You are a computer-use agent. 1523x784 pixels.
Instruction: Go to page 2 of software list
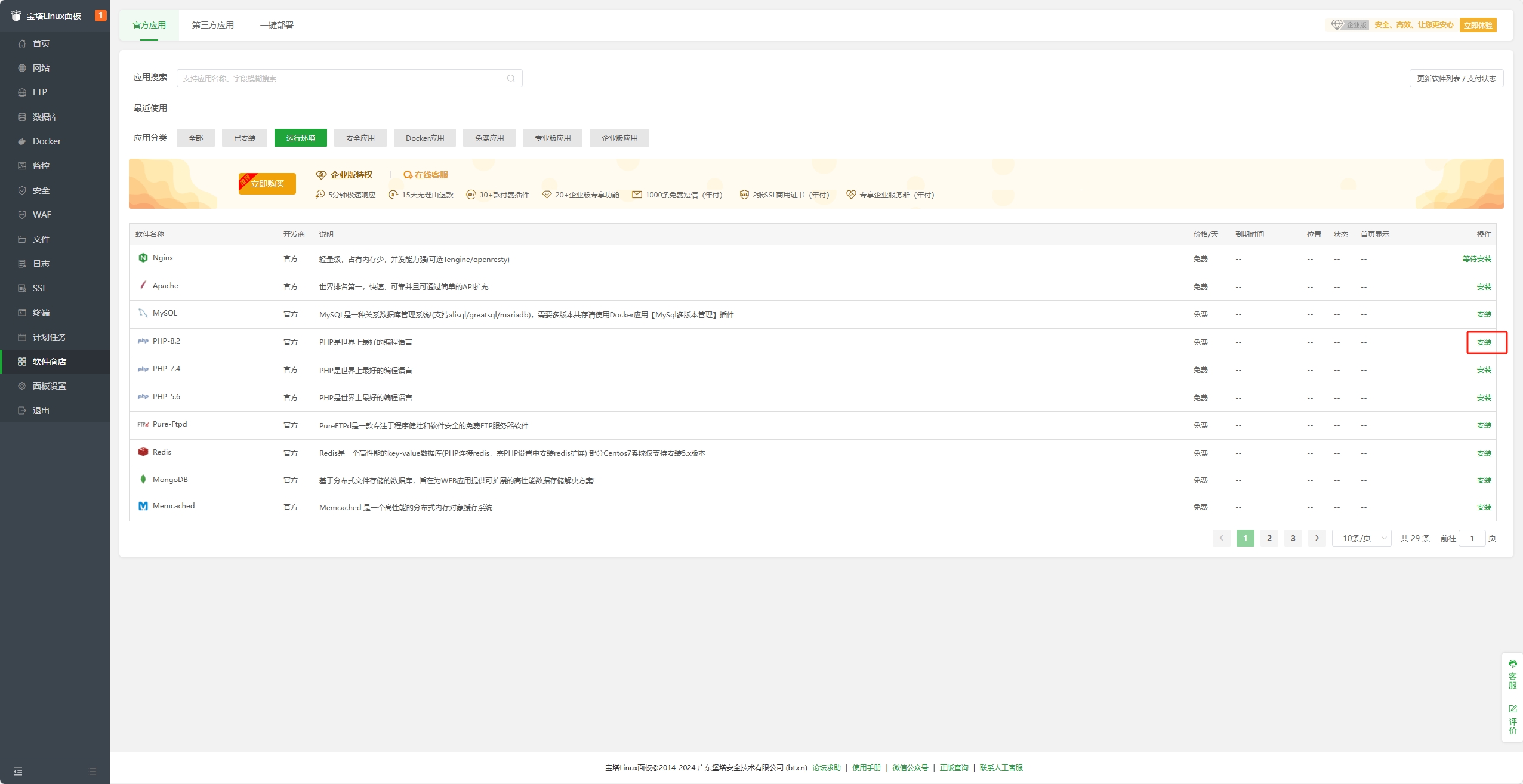[x=1269, y=538]
